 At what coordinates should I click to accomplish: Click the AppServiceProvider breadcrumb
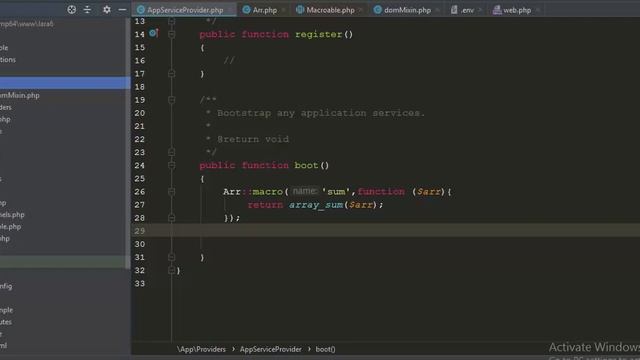tap(270, 349)
